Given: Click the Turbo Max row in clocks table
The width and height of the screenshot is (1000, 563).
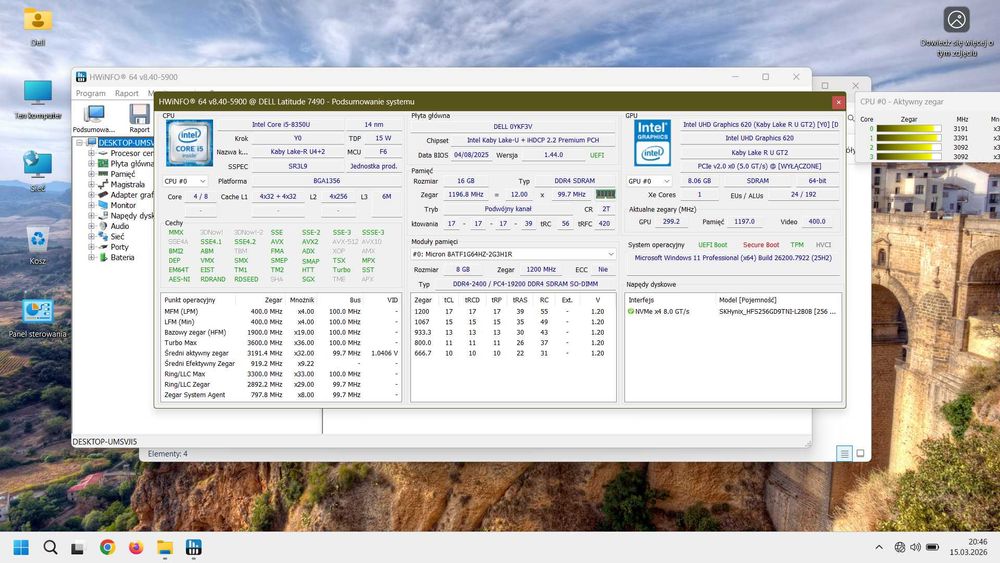Looking at the screenshot, I should (281, 342).
